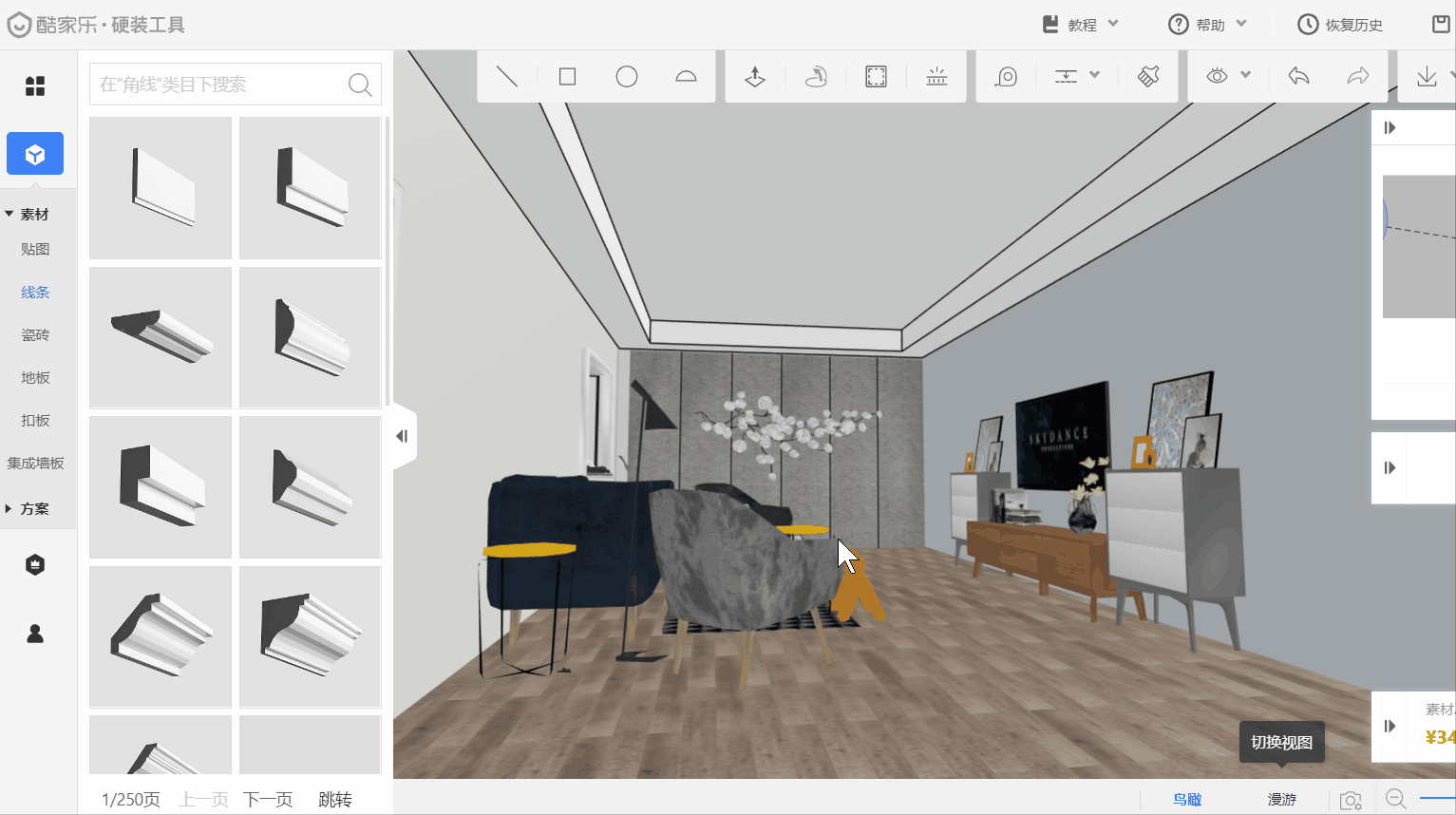Redo the last action

click(1358, 76)
